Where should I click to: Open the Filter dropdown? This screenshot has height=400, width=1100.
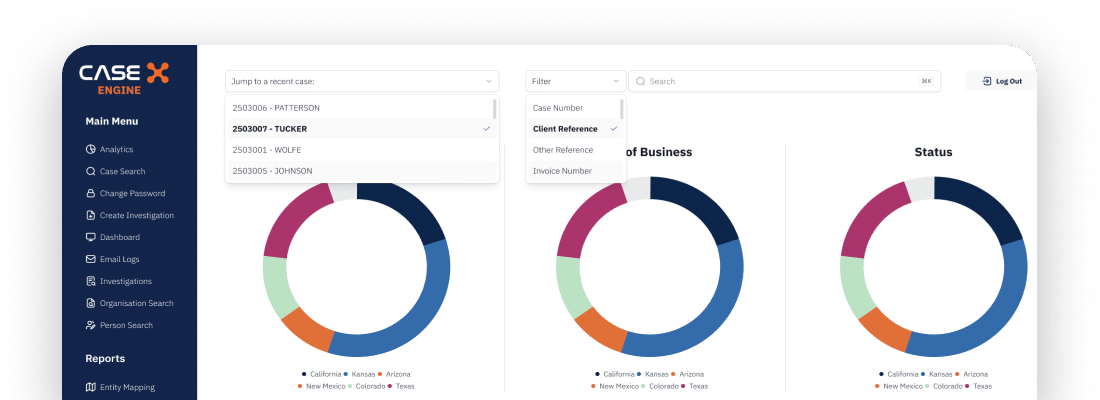point(575,81)
